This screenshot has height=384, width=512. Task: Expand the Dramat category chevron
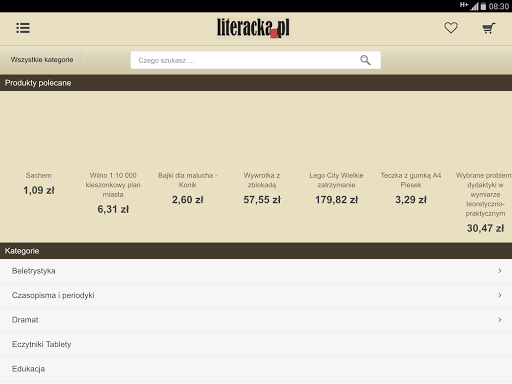[500, 320]
